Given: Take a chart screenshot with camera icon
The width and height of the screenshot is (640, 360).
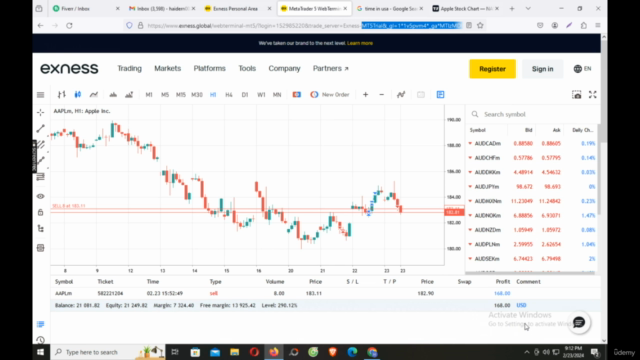Looking at the screenshot, I should (576, 95).
